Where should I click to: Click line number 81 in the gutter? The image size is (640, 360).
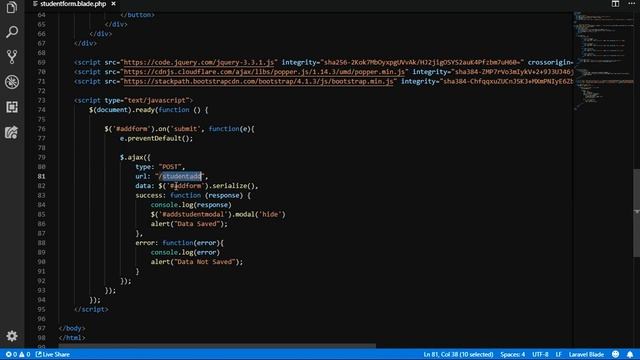coord(41,176)
